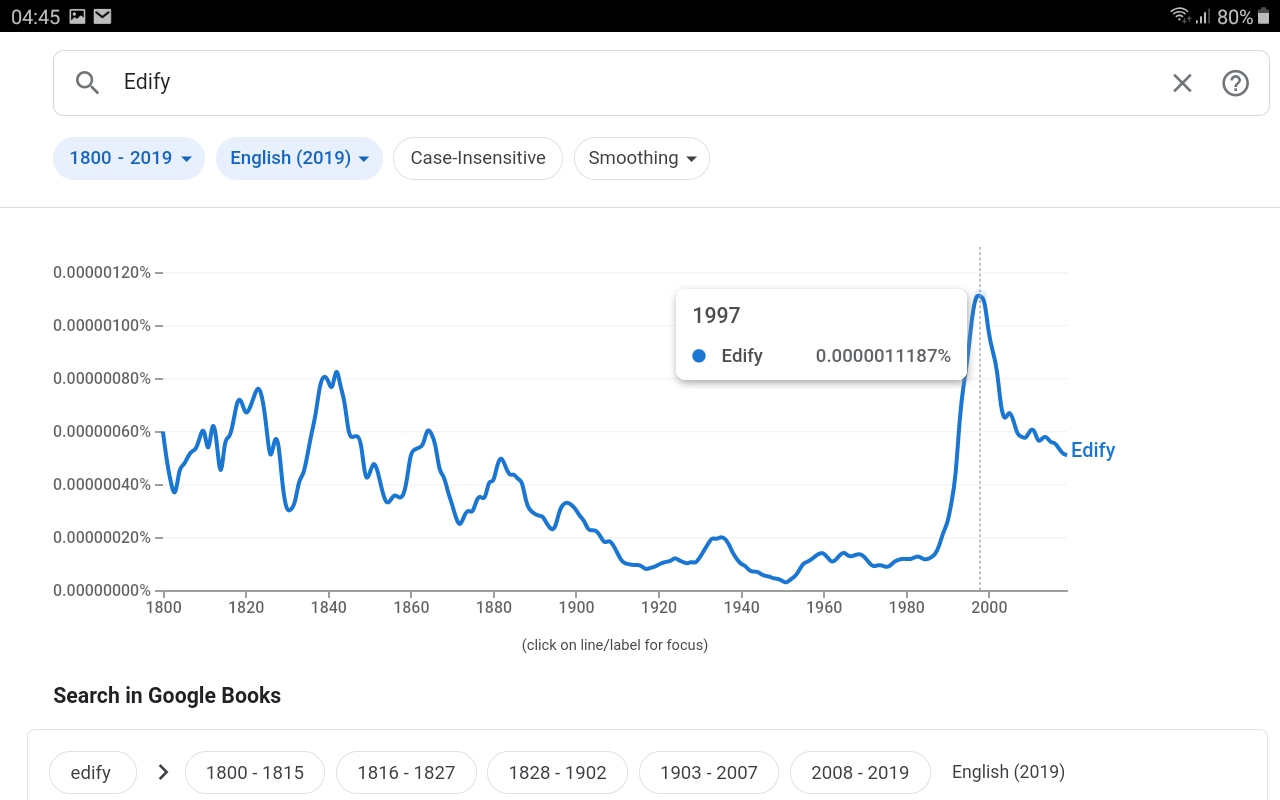Focus the Edify line label on chart
The width and height of the screenshot is (1280, 800).
1092,450
